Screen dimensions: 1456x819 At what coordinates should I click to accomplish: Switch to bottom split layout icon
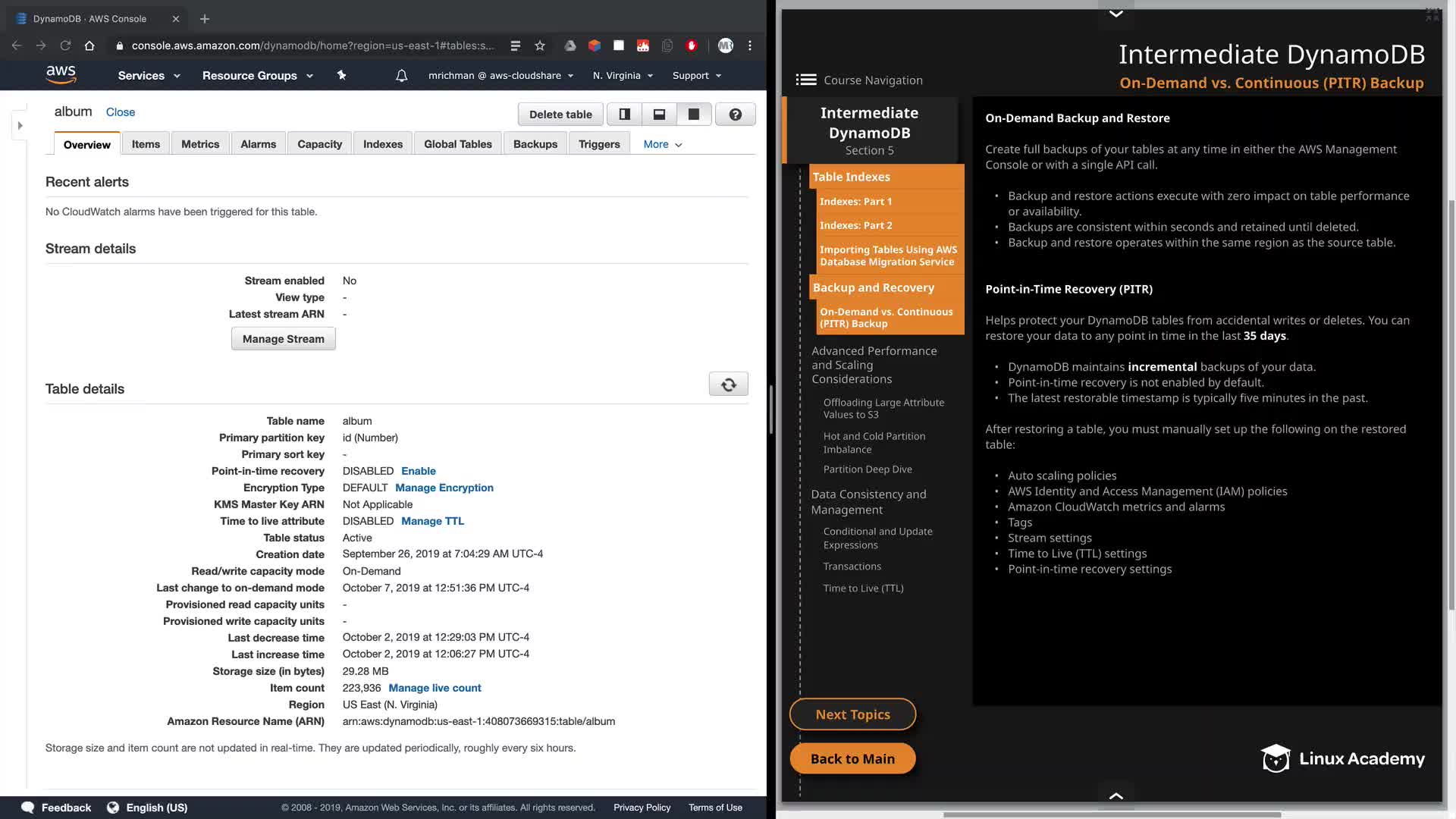point(659,115)
